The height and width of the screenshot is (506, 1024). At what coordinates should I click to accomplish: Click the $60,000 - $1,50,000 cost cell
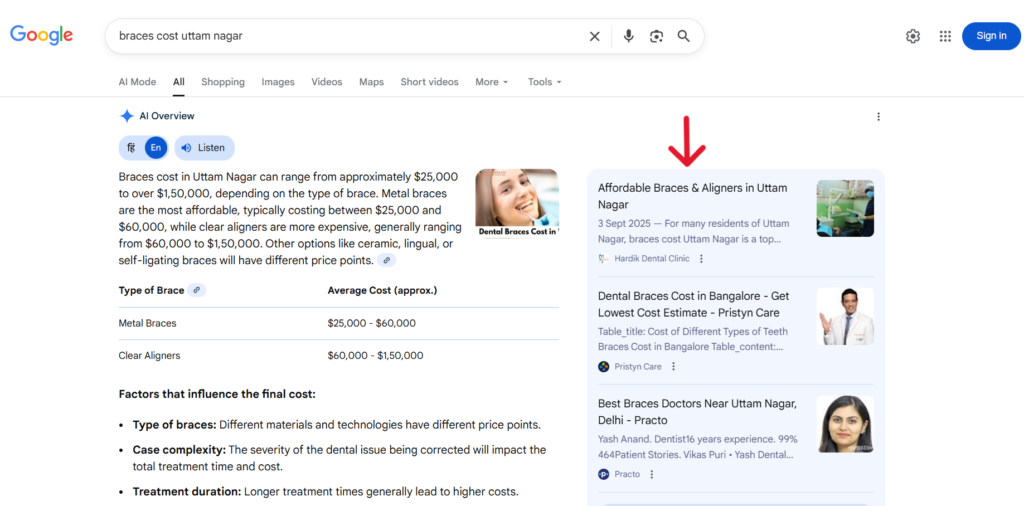376,356
